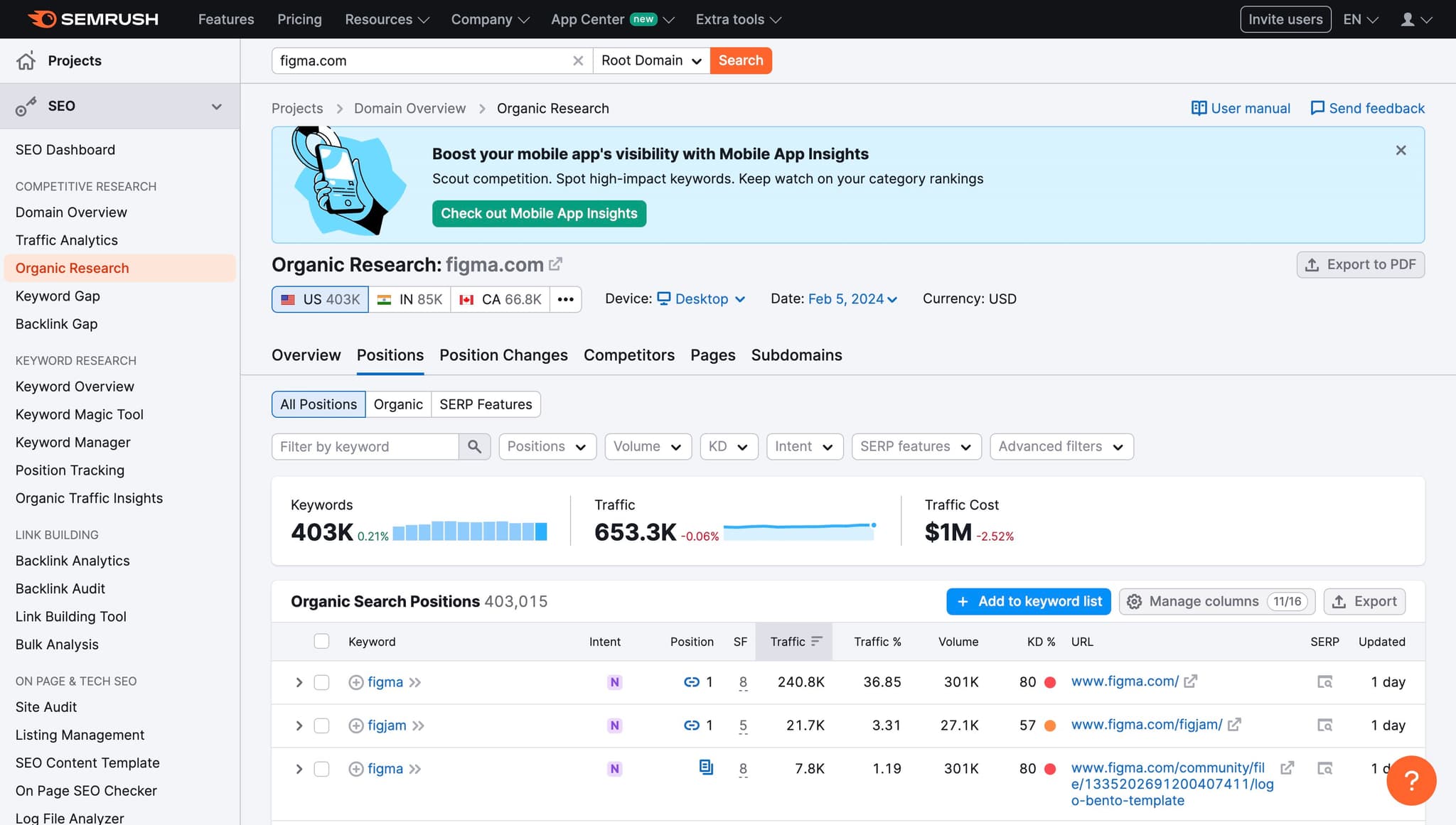Click Check out Mobile App Insights
The height and width of the screenshot is (825, 1456).
point(538,213)
